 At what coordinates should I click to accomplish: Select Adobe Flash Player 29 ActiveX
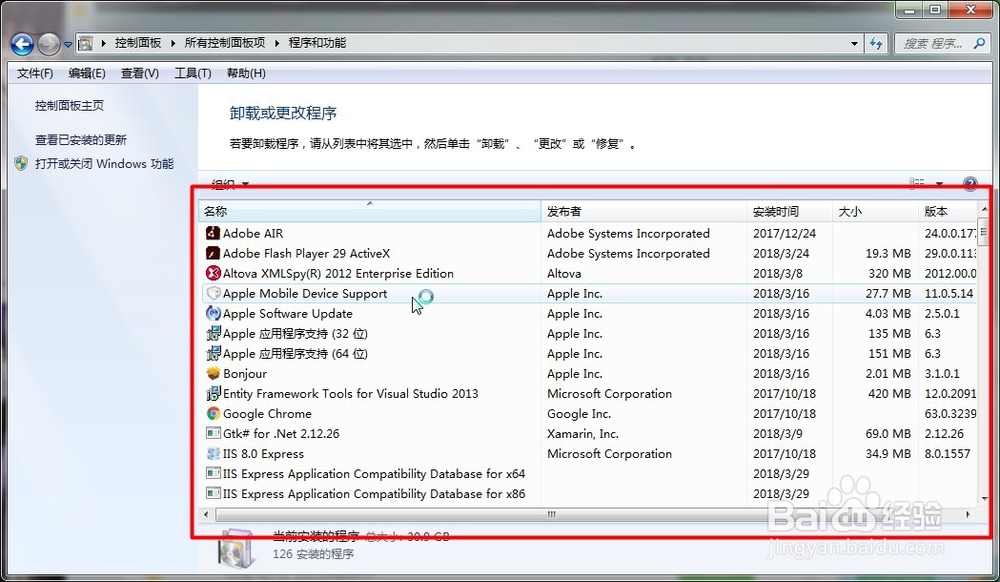click(x=306, y=253)
